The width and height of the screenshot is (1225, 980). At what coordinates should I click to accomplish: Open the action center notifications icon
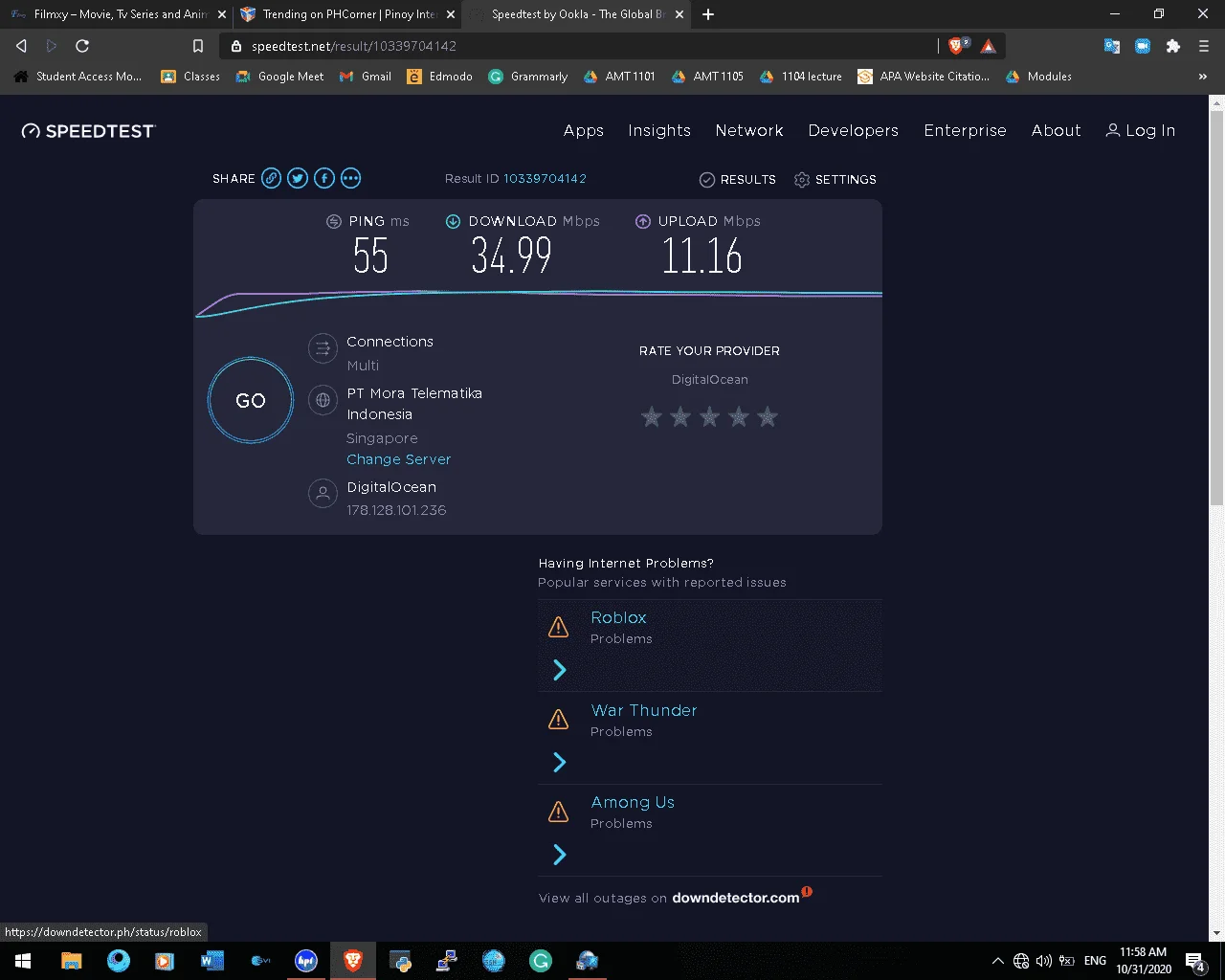coord(1195,961)
